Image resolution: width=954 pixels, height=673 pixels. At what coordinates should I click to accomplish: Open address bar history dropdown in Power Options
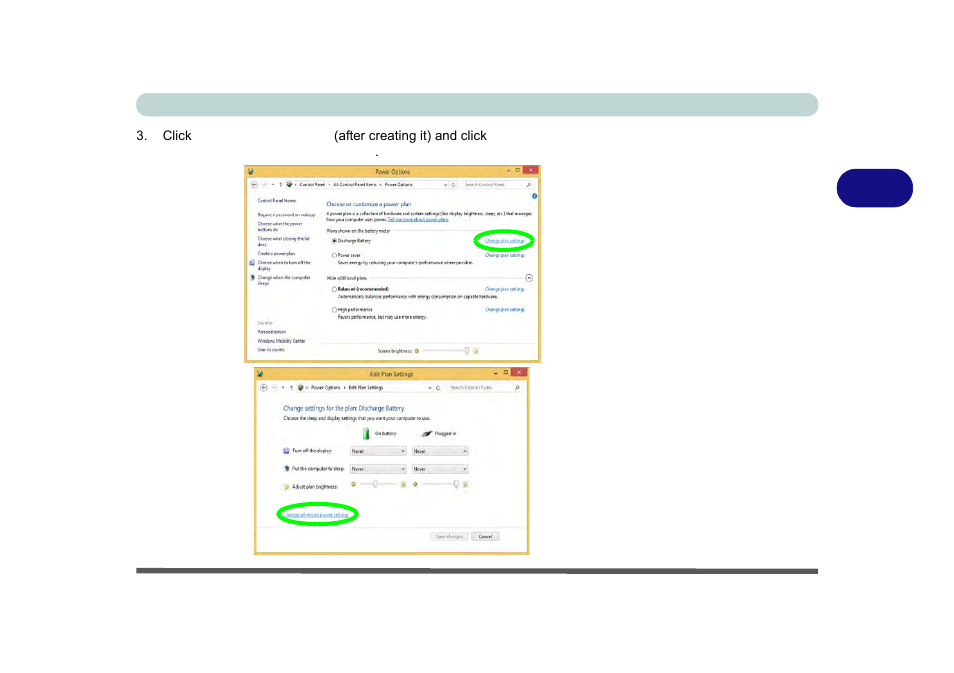tap(445, 184)
